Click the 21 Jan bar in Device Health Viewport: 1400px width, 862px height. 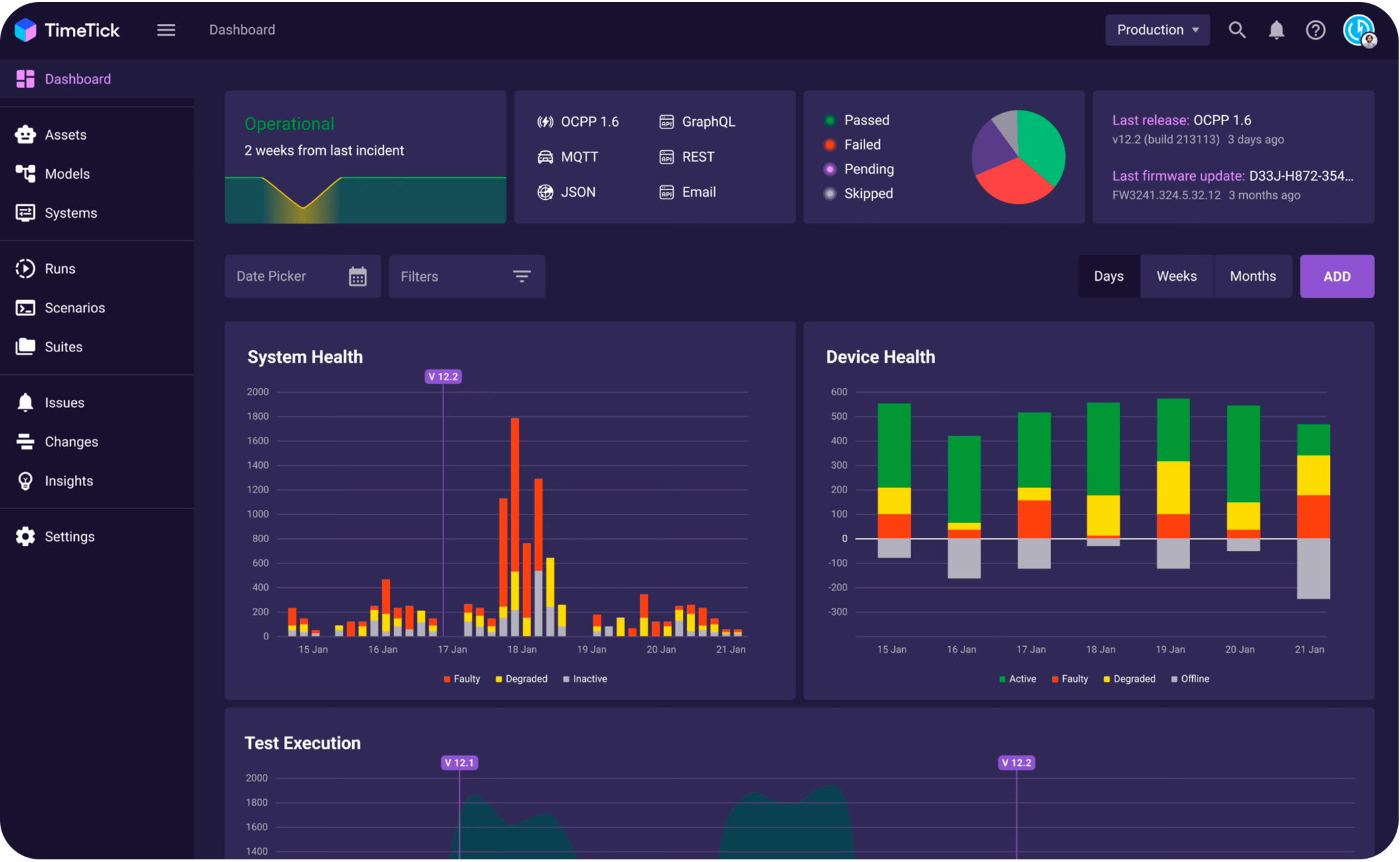pyautogui.click(x=1313, y=511)
